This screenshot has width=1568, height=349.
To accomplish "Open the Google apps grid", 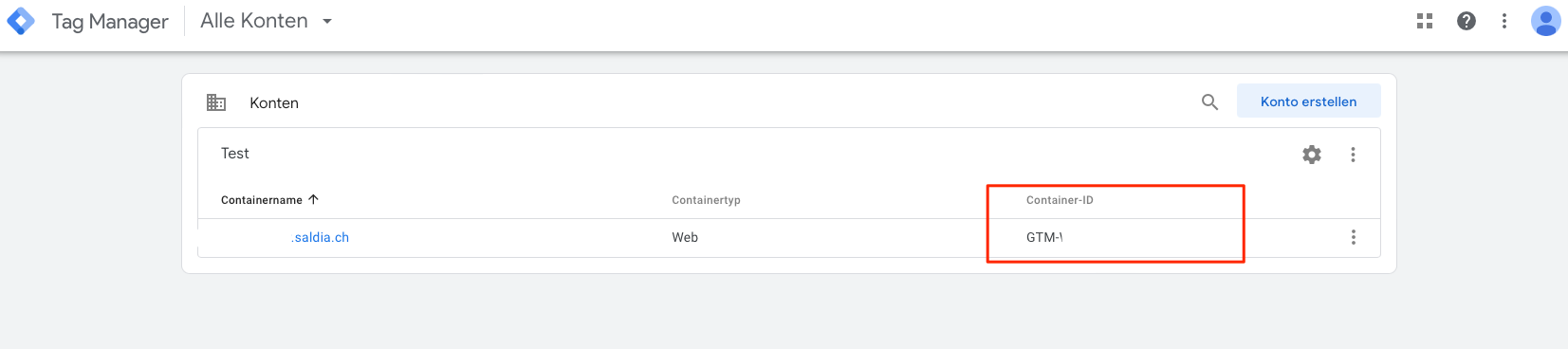I will 1425,21.
